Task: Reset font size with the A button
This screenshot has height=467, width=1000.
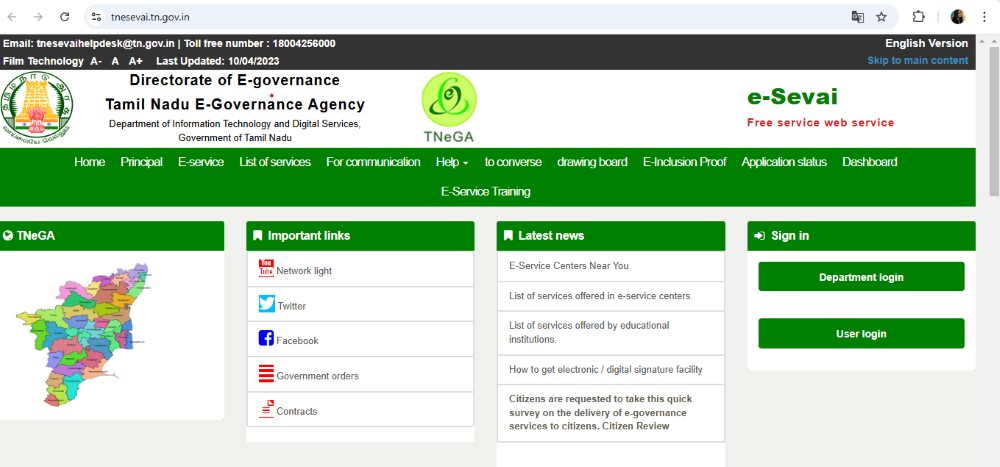Action: click(x=115, y=61)
